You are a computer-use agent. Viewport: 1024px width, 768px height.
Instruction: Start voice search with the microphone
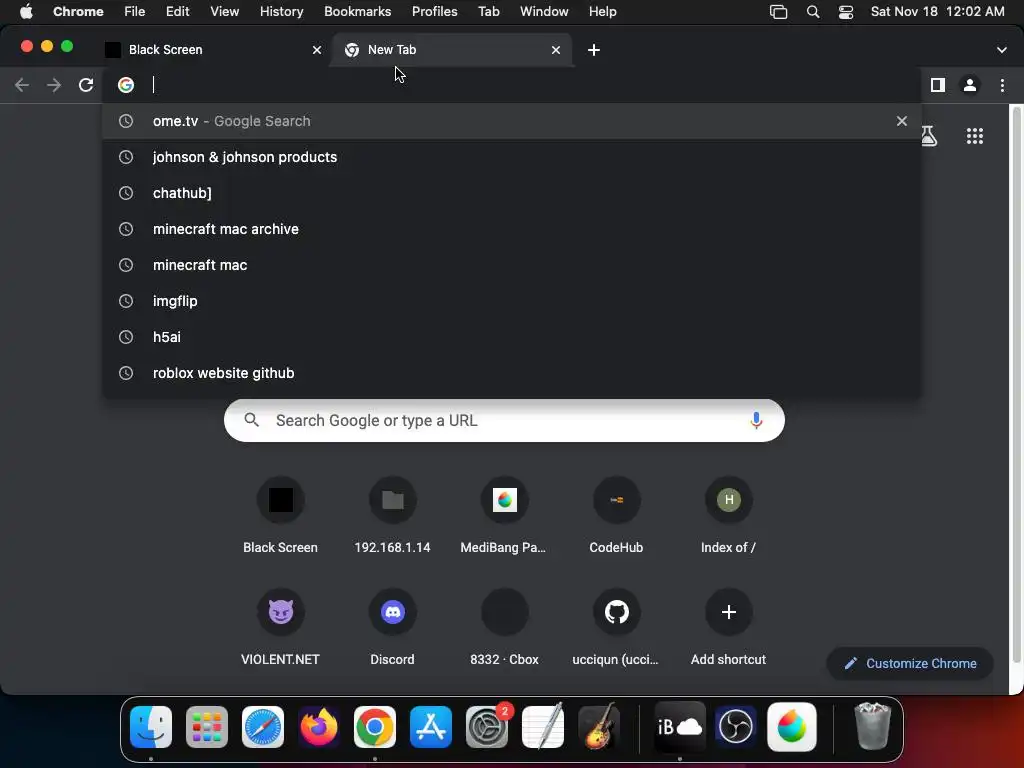click(756, 421)
